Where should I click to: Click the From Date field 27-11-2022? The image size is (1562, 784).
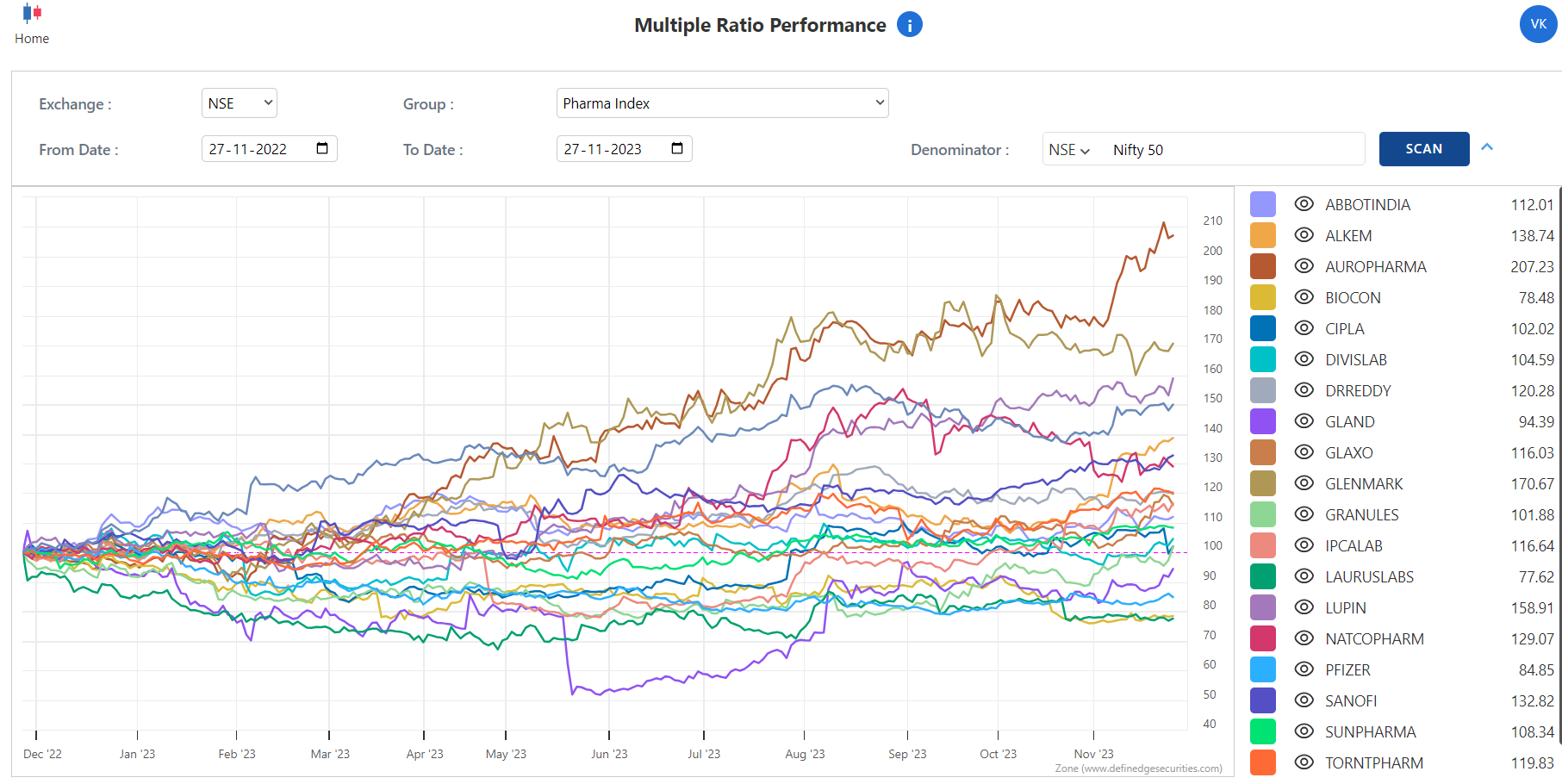pyautogui.click(x=269, y=149)
